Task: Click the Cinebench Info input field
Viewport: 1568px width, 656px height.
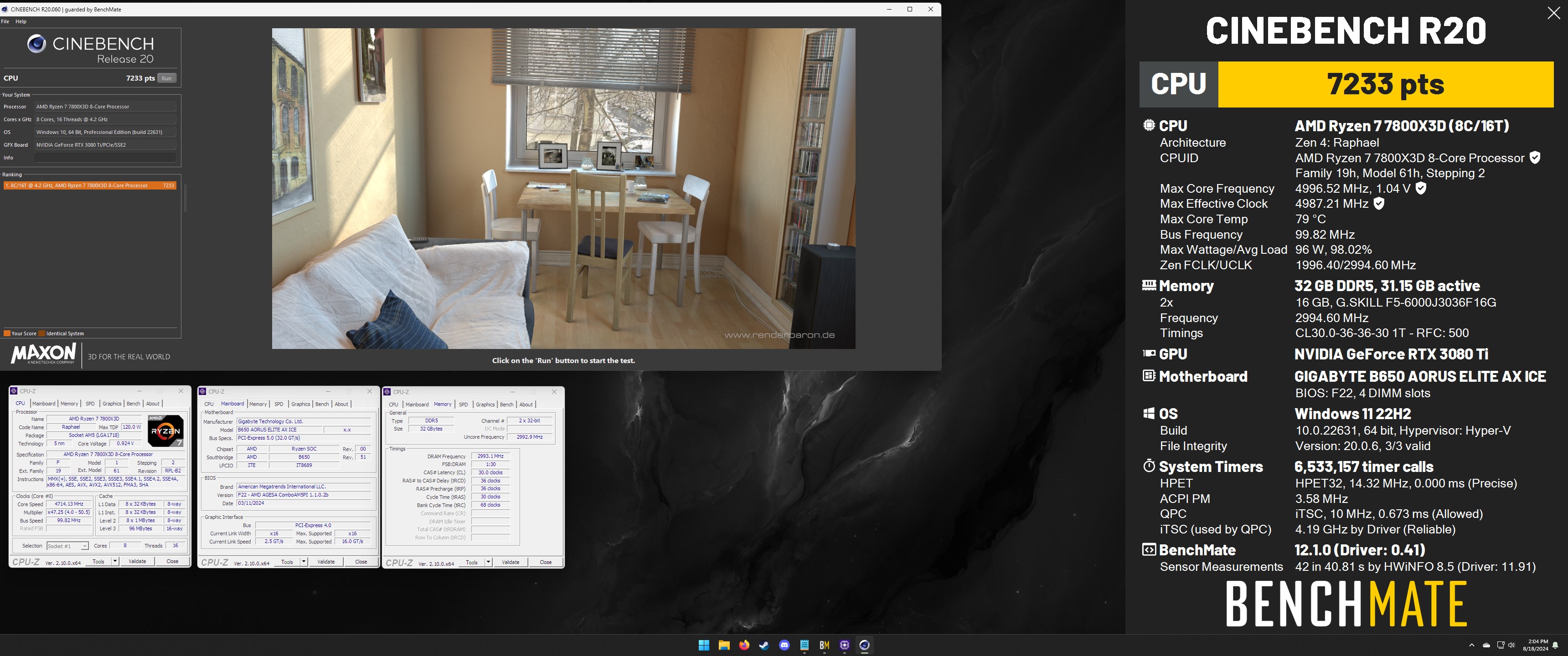Action: pos(105,158)
